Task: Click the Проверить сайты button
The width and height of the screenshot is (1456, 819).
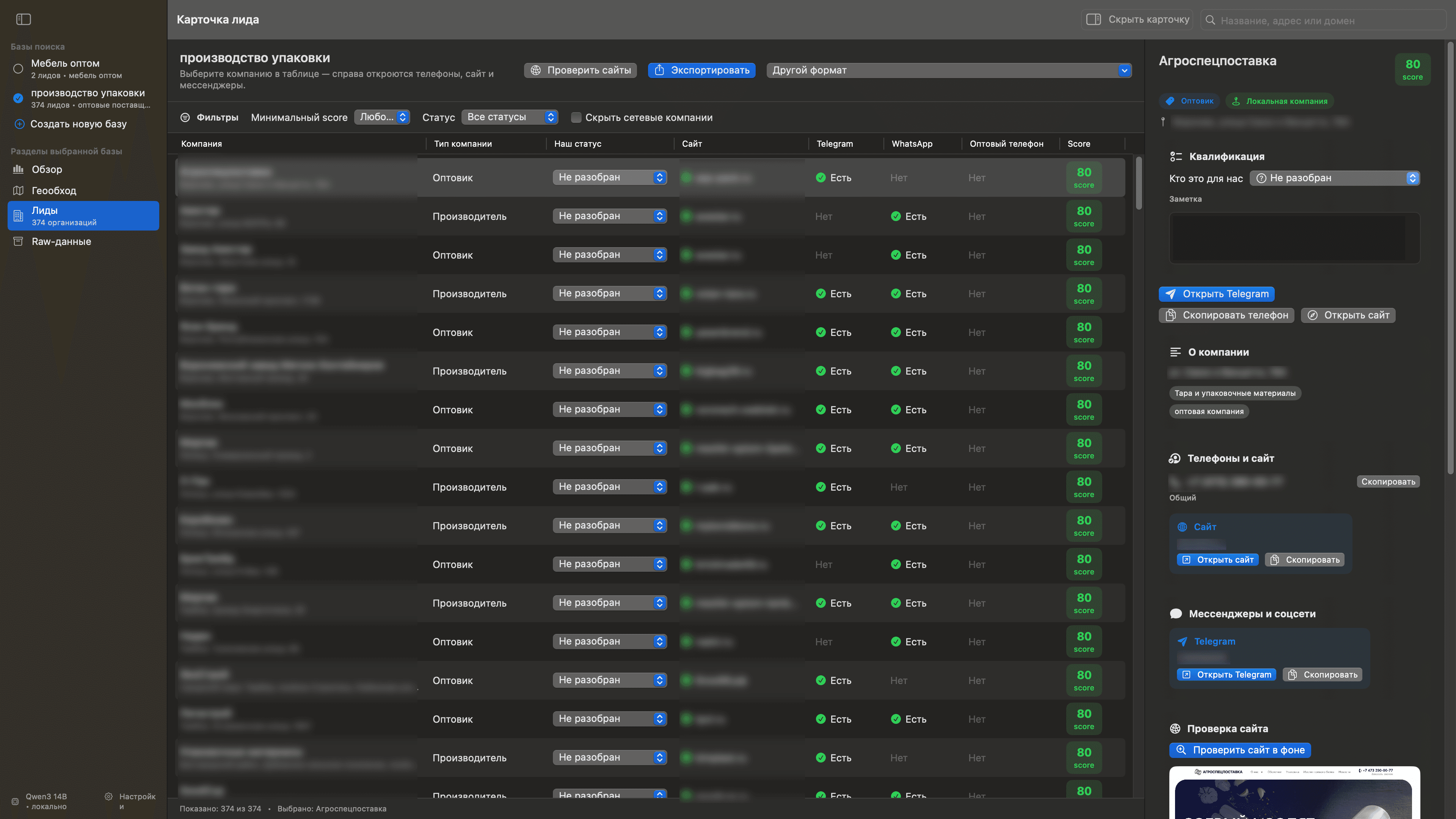Action: 581,70
